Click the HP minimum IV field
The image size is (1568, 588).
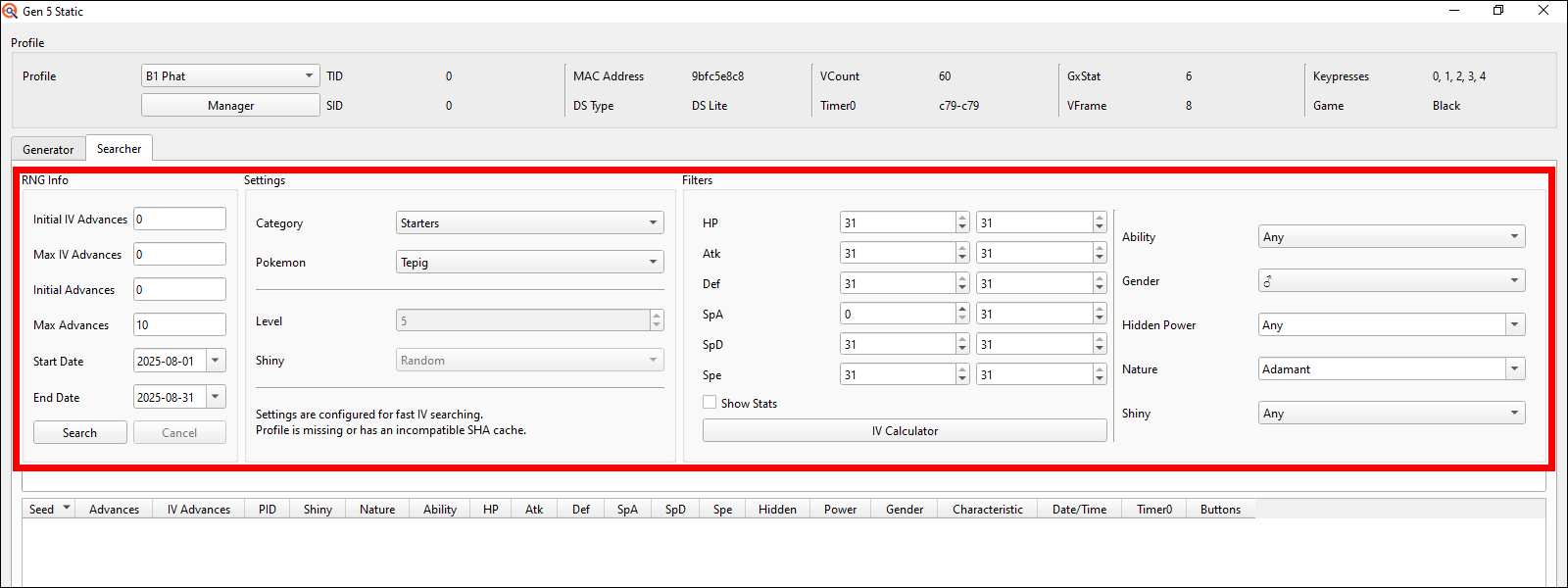click(898, 222)
